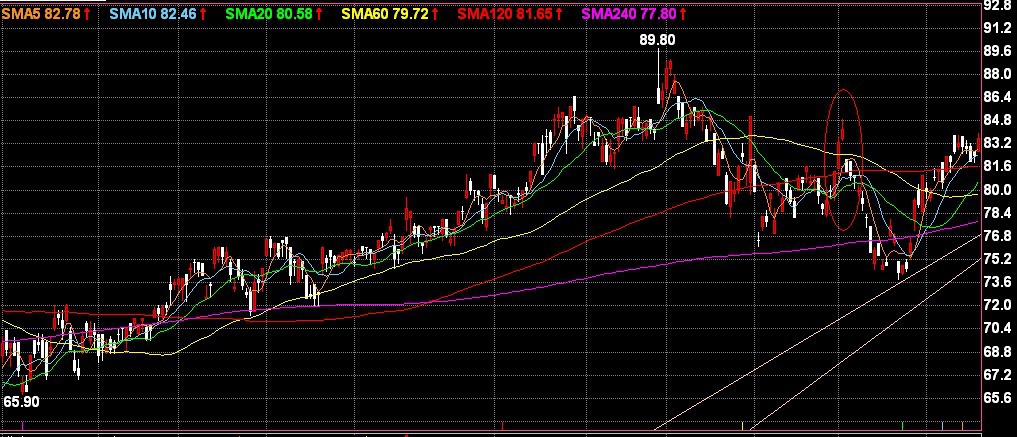Click the red SMA120 81.65 label
Image resolution: width=1017 pixels, height=437 pixels.
point(511,13)
